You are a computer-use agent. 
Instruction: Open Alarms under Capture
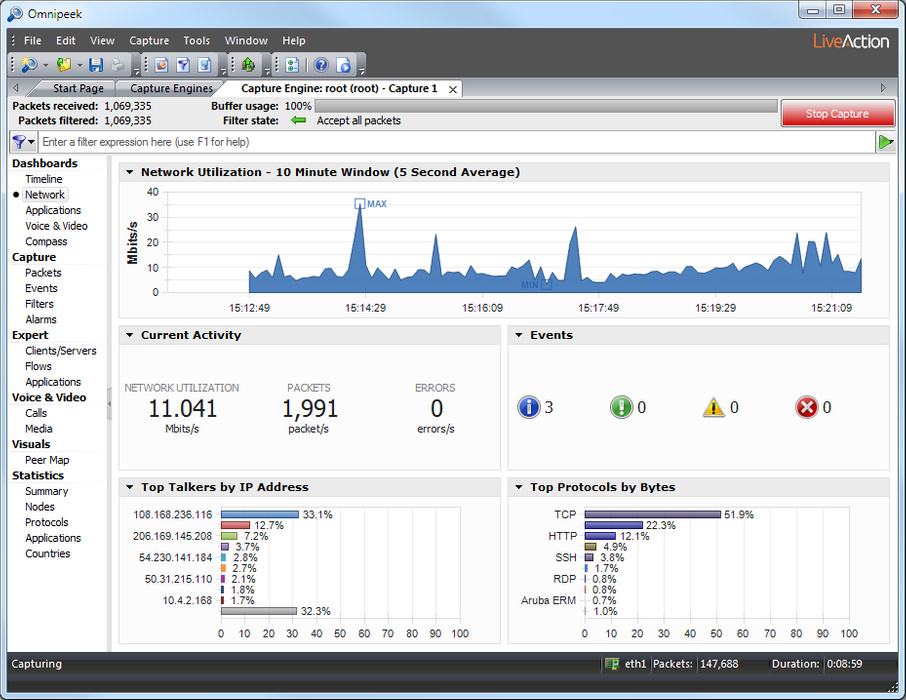(41, 320)
